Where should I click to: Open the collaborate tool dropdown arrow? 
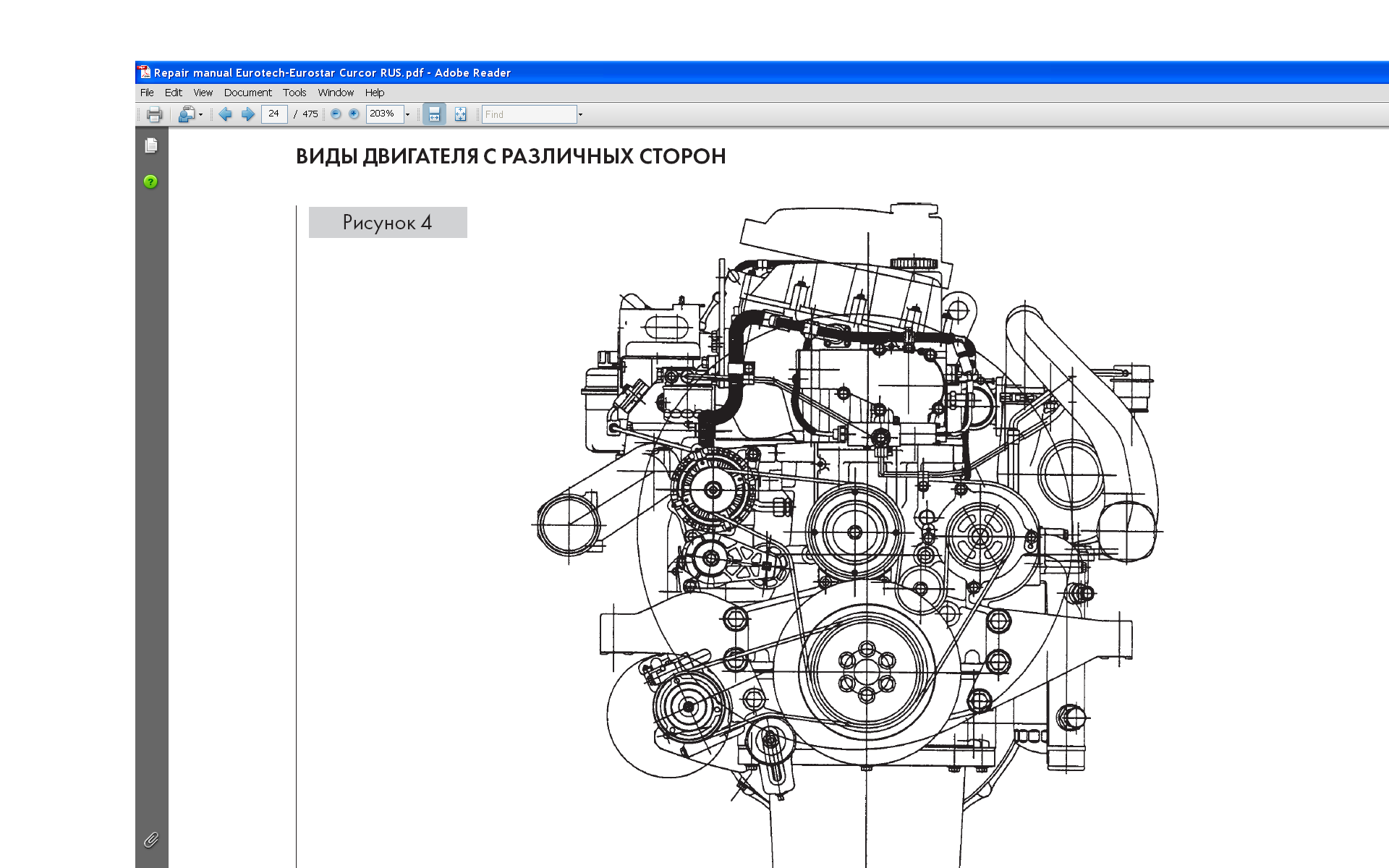[x=201, y=114]
